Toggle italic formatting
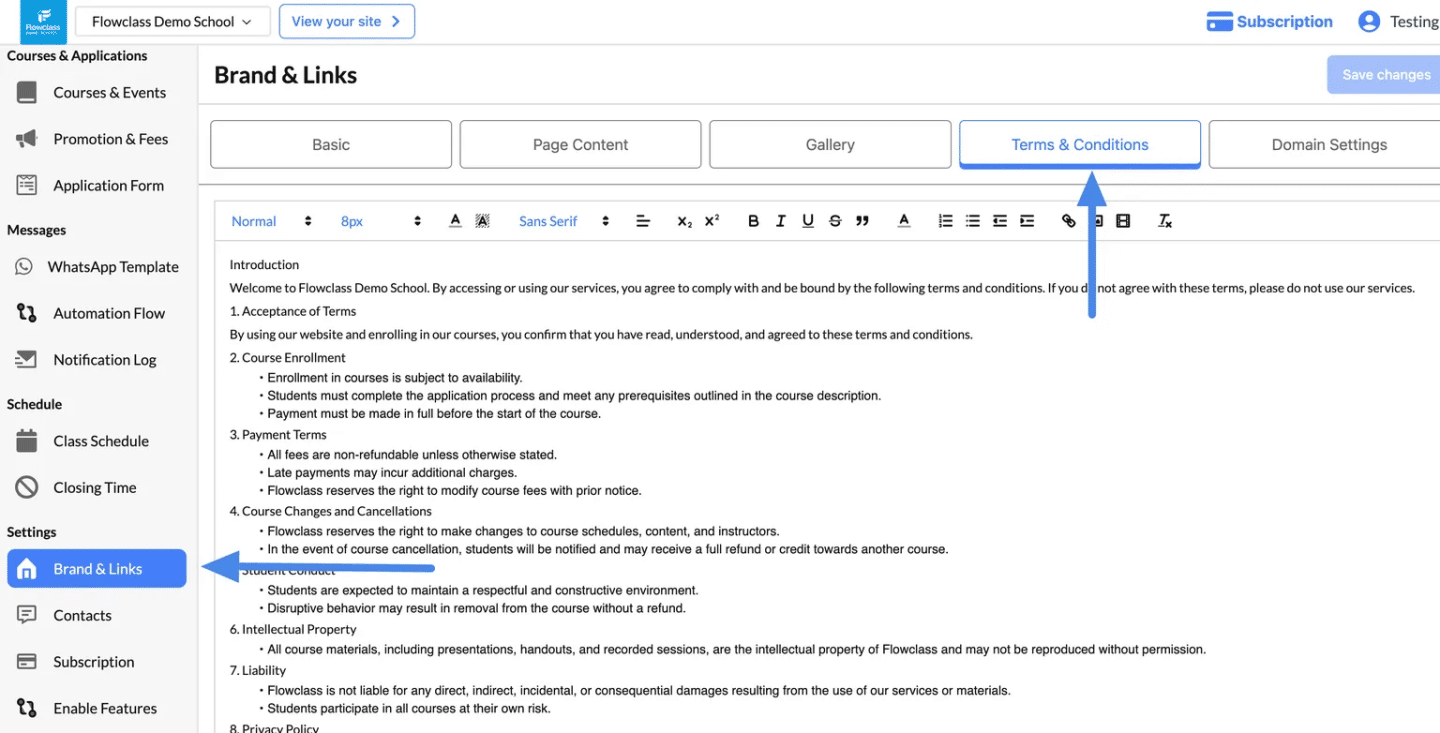 coord(781,221)
